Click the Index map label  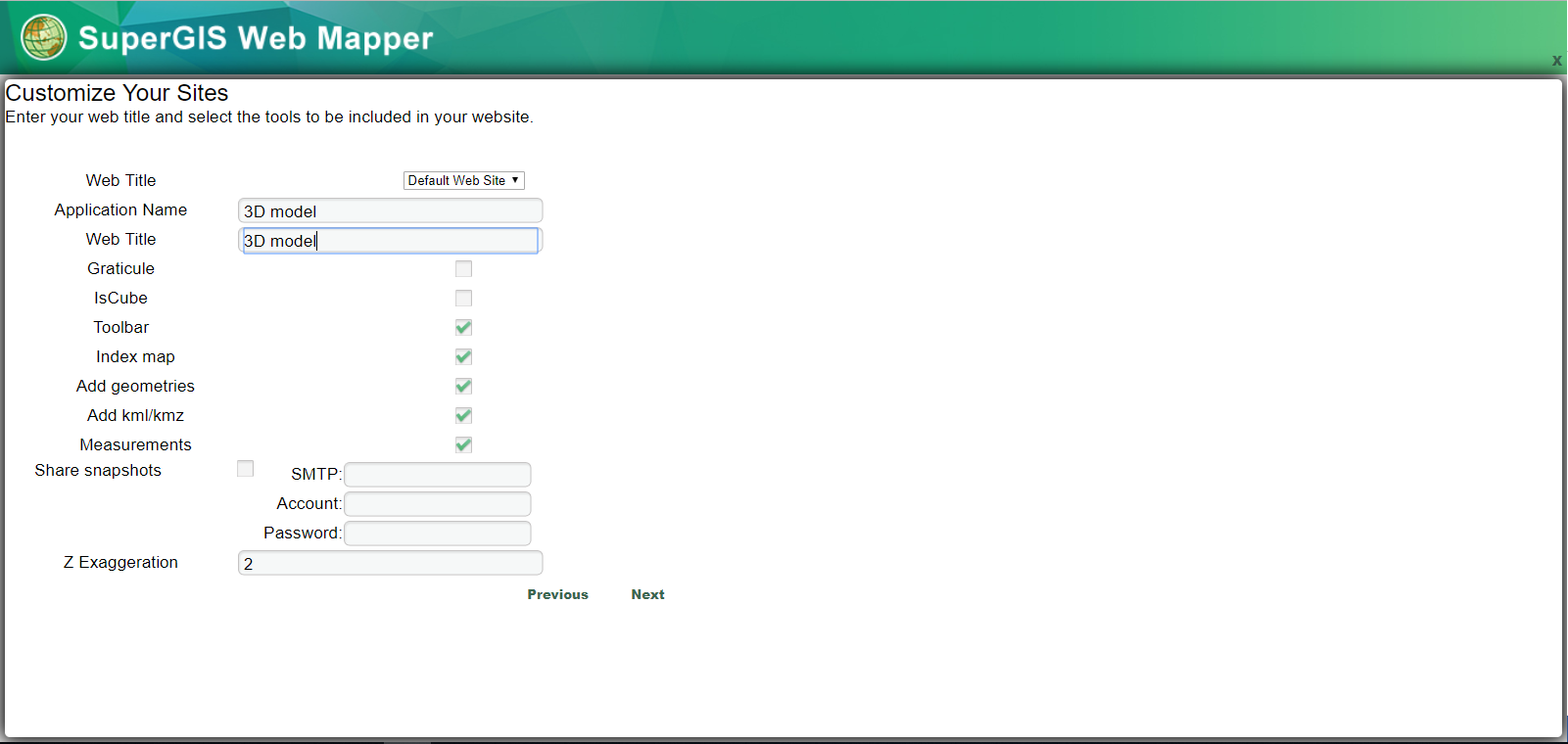click(135, 356)
